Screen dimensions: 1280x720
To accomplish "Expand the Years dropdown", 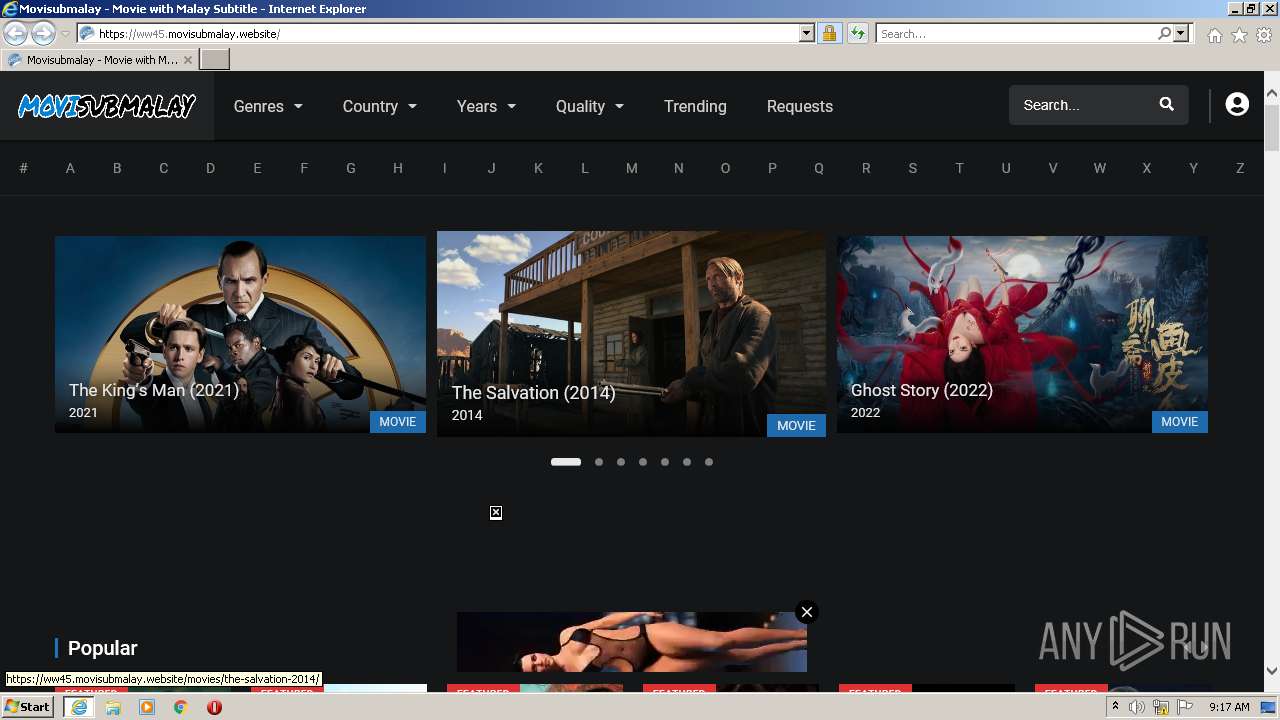I will 487,106.
